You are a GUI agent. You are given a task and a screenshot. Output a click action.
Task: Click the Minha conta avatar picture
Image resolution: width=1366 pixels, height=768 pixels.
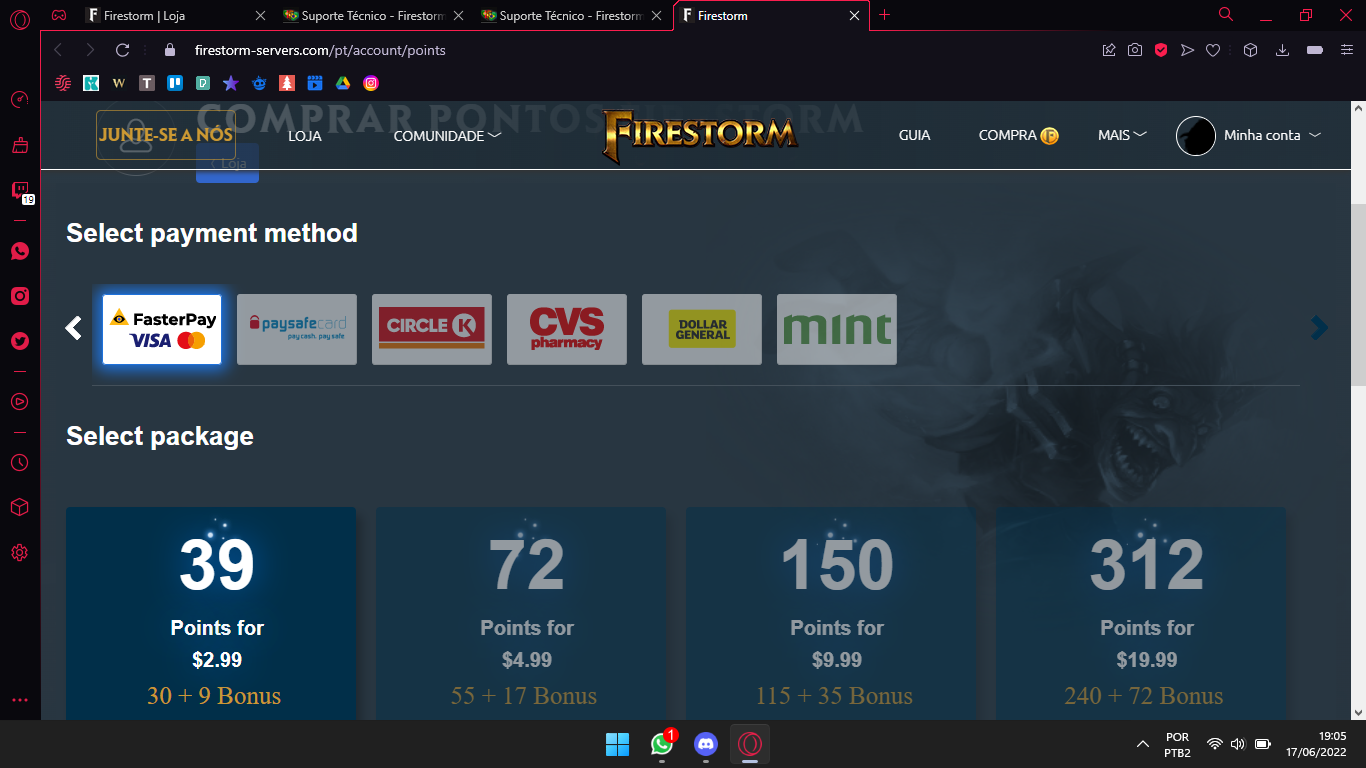(1195, 135)
